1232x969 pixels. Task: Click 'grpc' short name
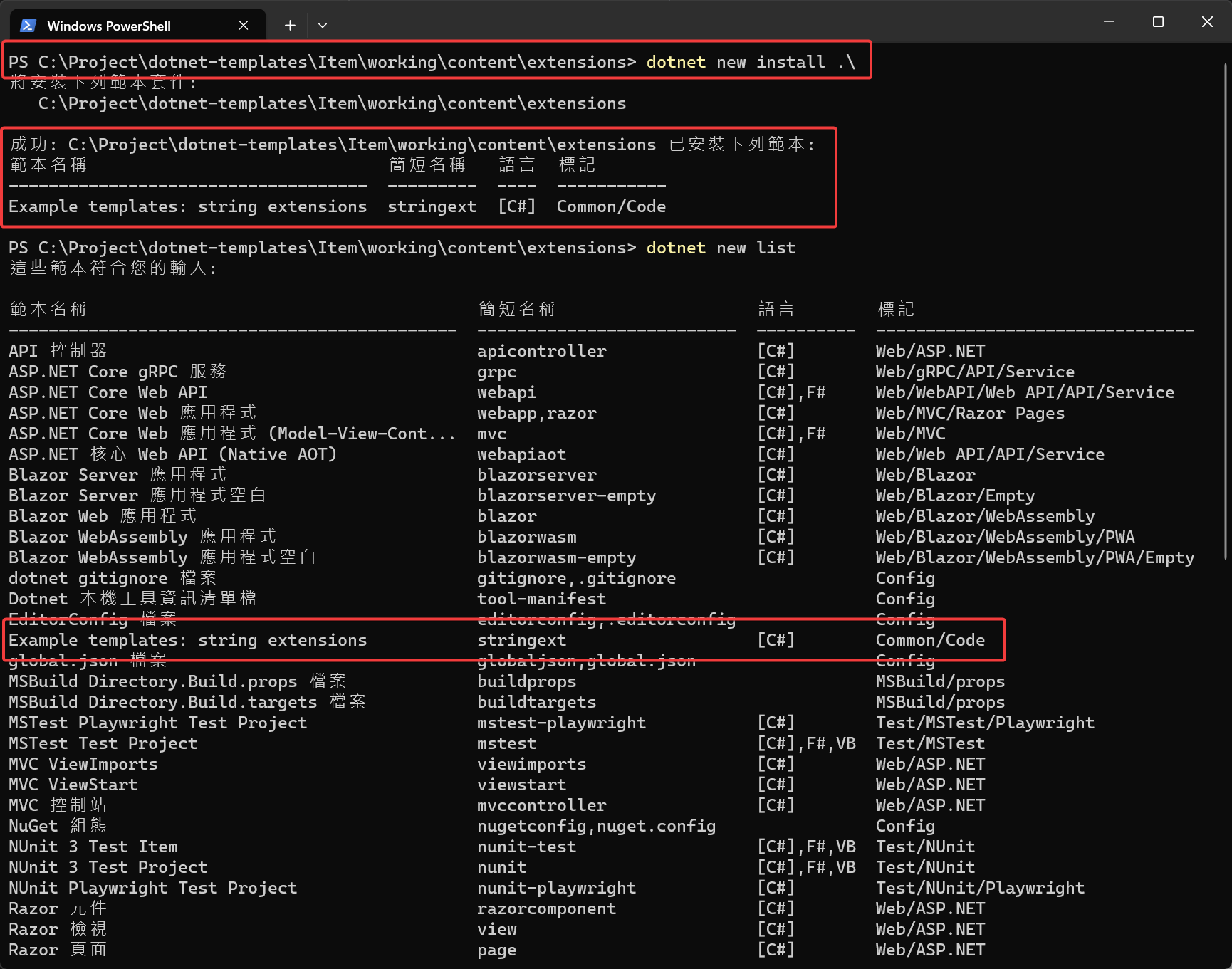(x=497, y=372)
